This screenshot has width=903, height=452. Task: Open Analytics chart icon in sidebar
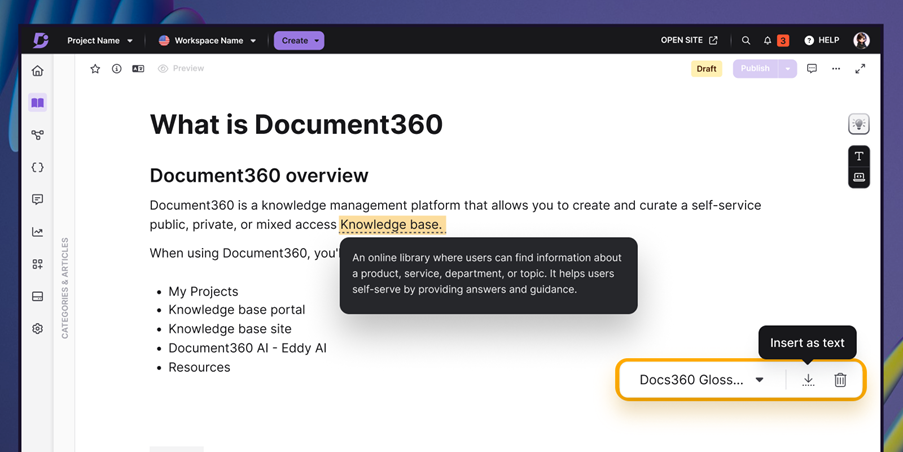37,232
